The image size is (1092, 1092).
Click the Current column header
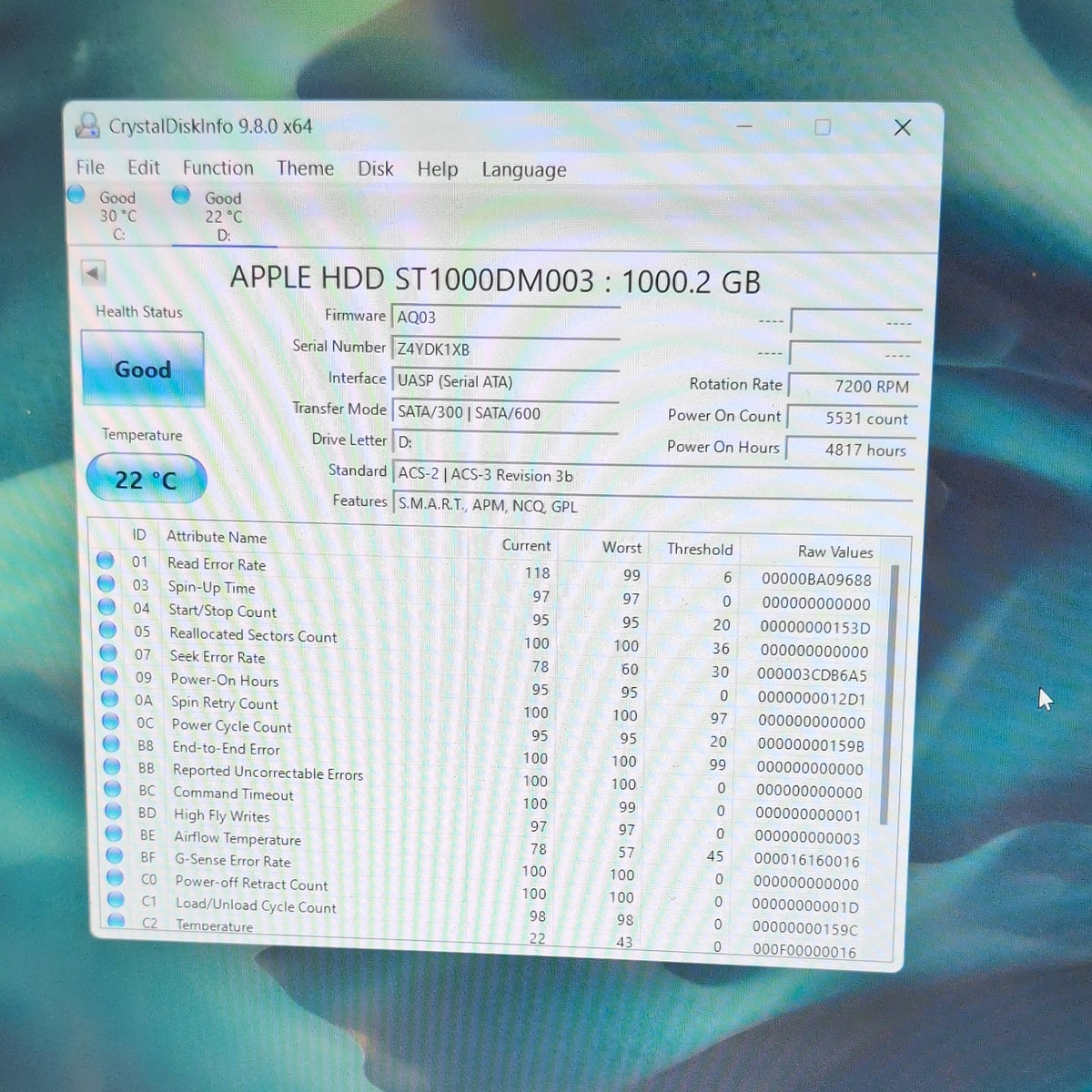[x=526, y=545]
